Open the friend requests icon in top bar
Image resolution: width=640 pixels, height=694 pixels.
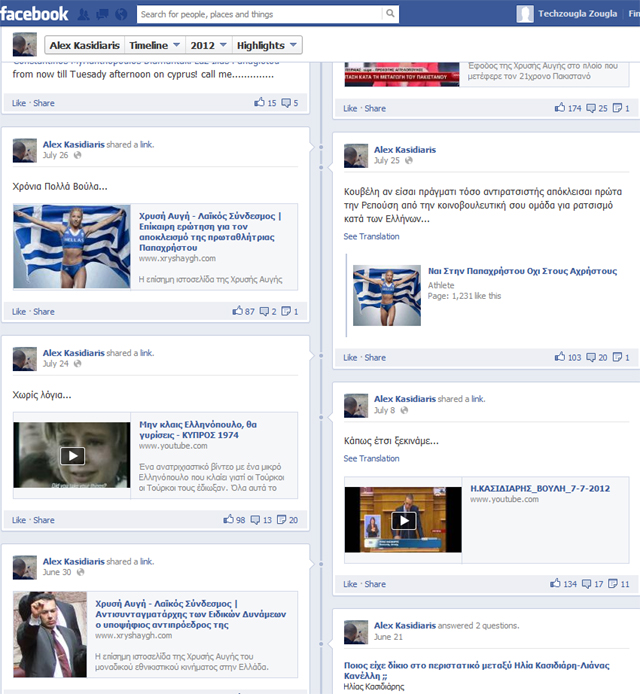click(83, 14)
